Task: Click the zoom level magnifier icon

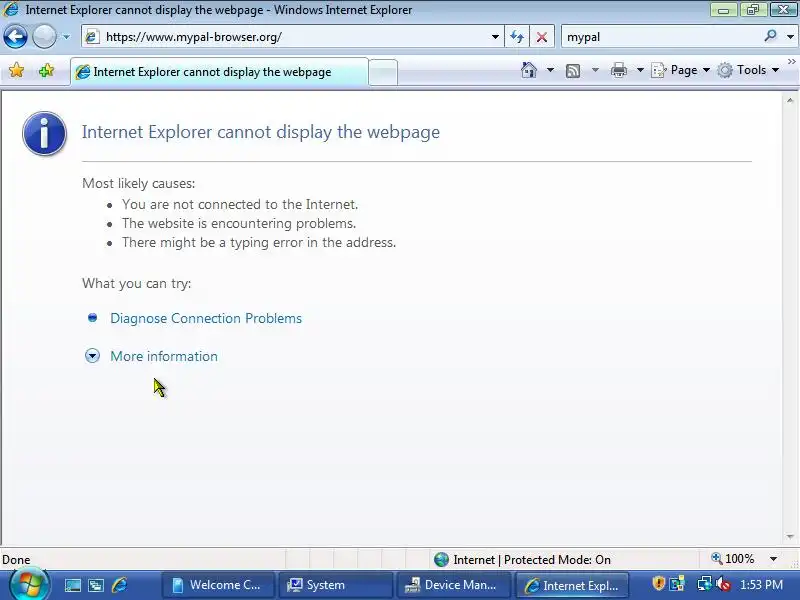Action: [716, 559]
